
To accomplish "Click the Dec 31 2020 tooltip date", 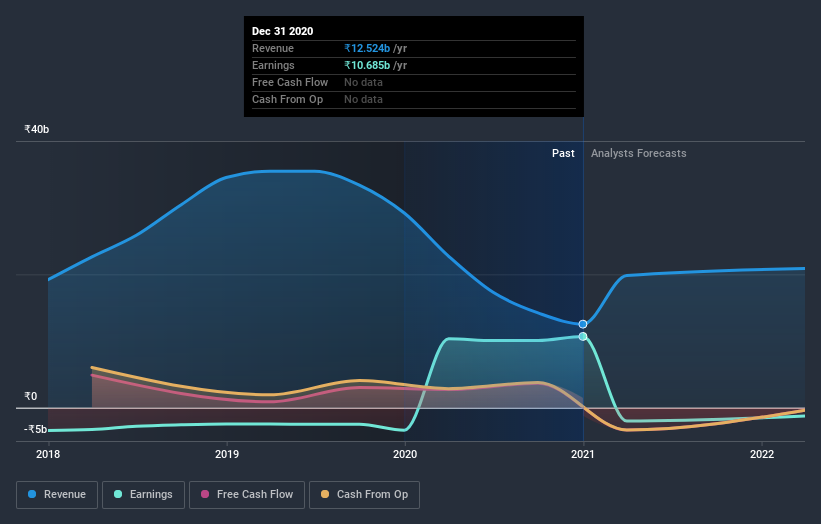I will tap(282, 31).
